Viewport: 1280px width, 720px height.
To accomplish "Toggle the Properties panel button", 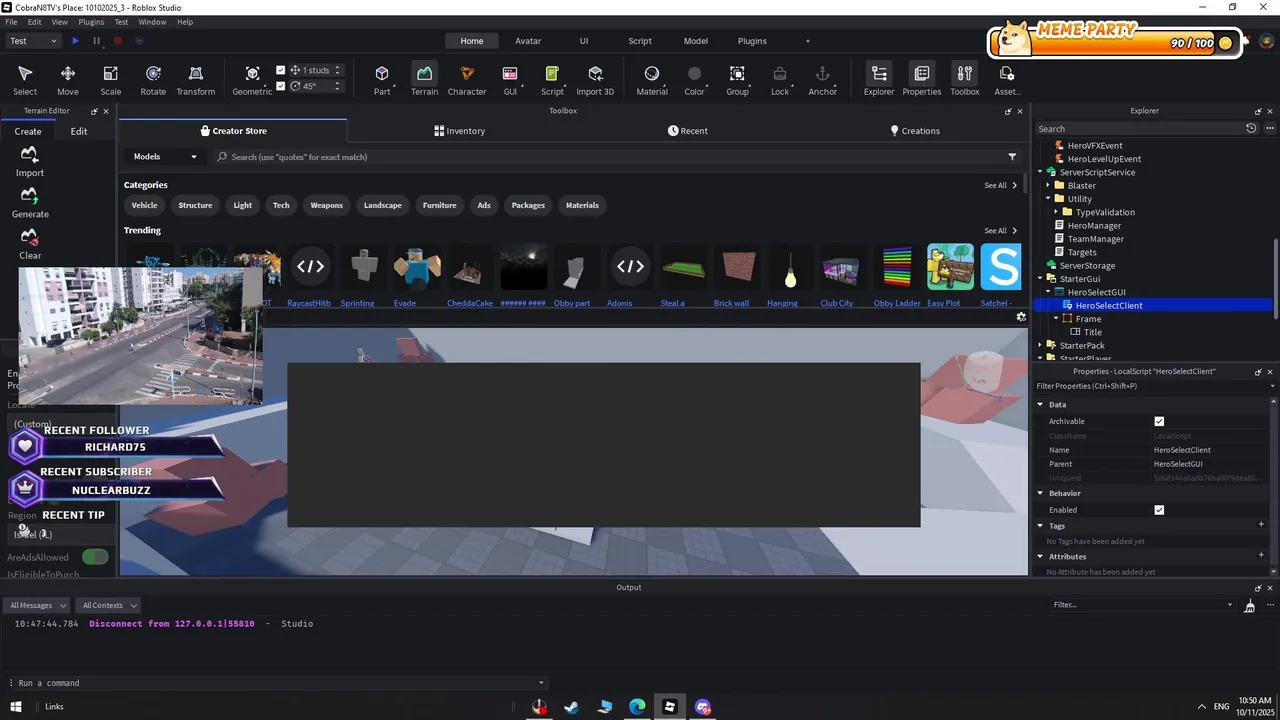I will click(922, 80).
